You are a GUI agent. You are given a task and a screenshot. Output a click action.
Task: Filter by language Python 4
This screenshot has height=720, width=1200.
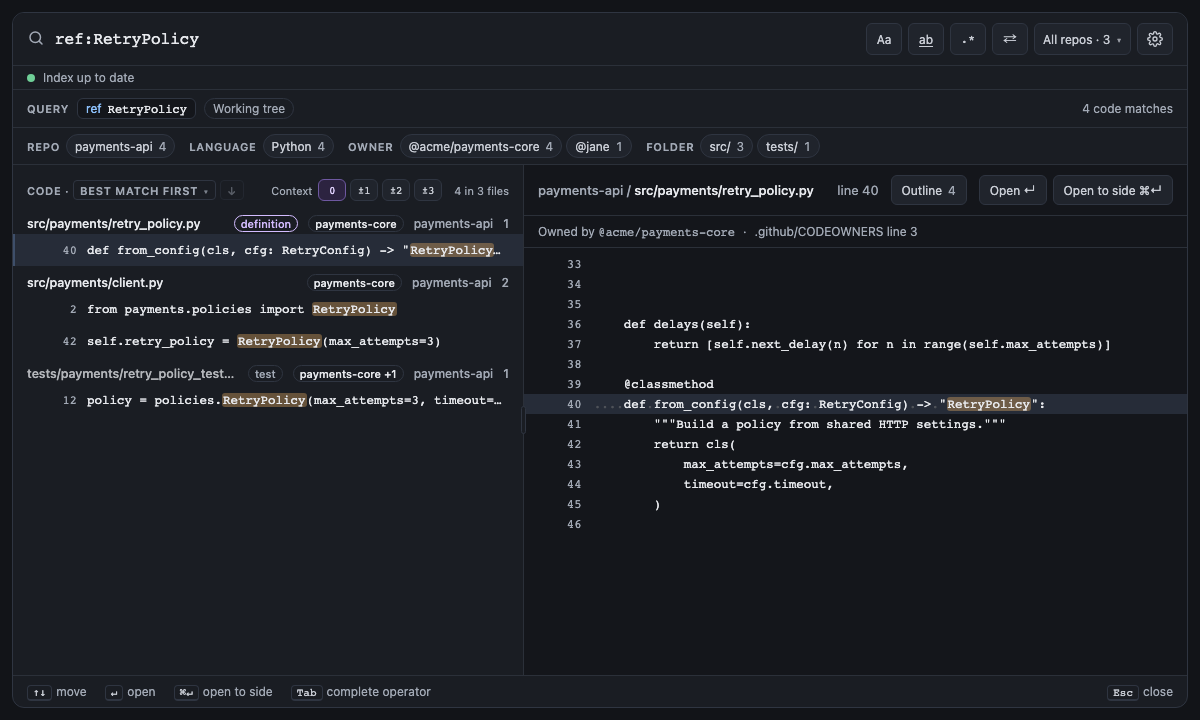[298, 147]
